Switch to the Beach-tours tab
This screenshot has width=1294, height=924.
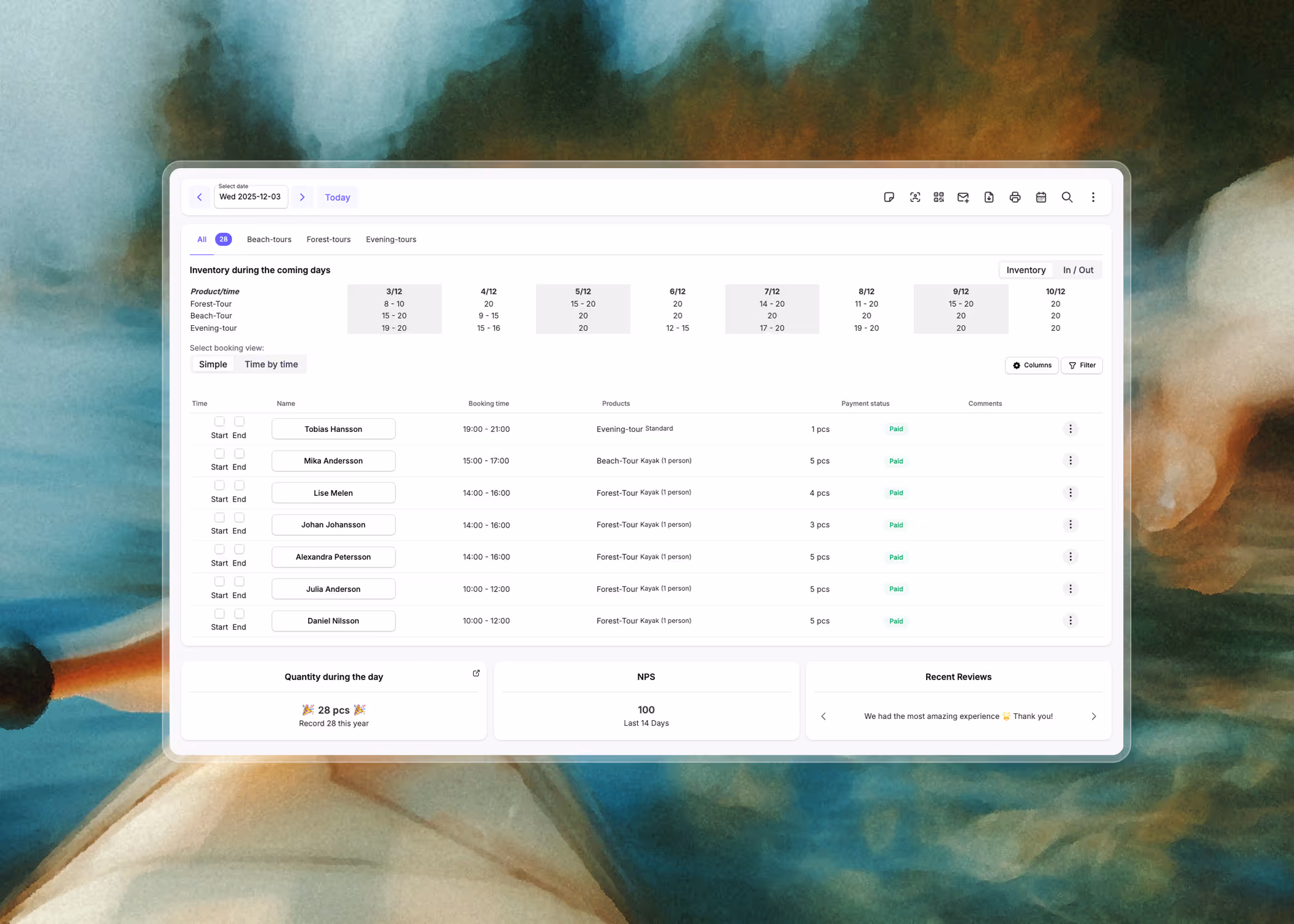(x=269, y=239)
